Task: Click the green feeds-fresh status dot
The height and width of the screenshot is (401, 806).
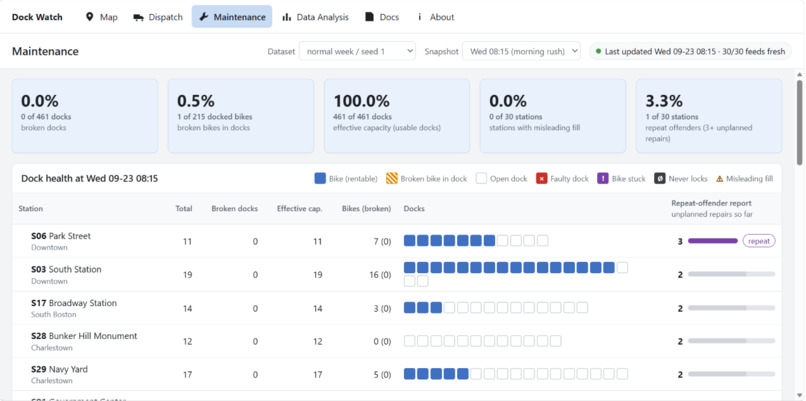Action: [599, 51]
